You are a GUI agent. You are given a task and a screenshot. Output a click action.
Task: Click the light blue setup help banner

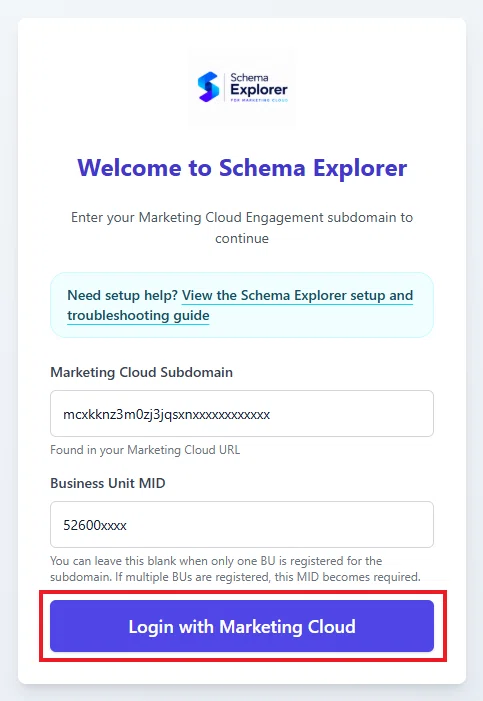click(x=242, y=305)
